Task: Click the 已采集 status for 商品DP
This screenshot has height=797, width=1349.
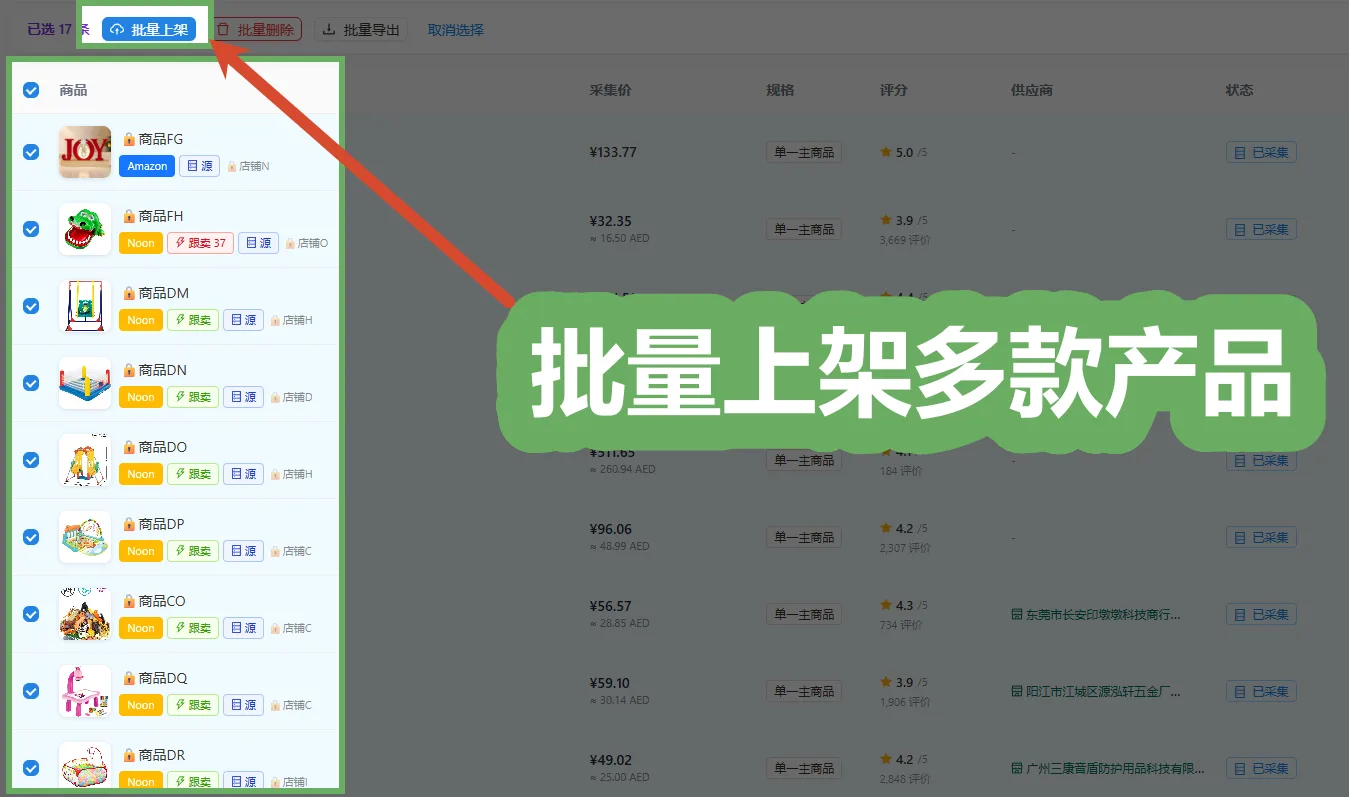Action: click(1261, 537)
